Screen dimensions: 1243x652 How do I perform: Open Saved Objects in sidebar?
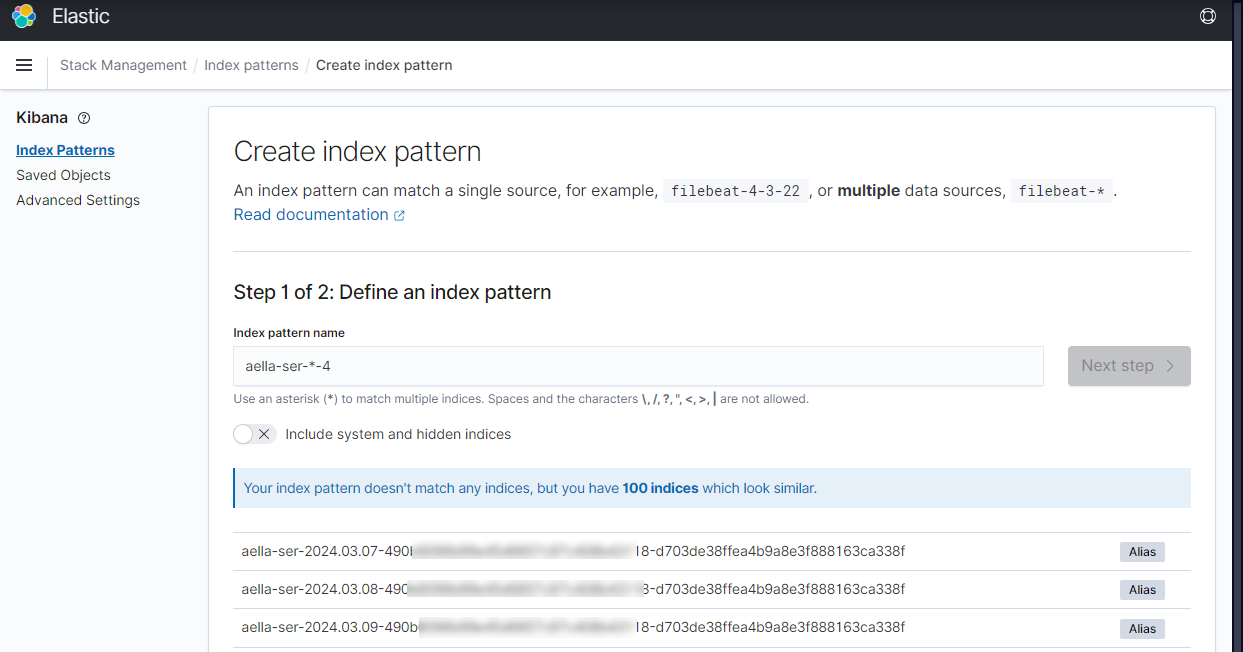pos(63,175)
